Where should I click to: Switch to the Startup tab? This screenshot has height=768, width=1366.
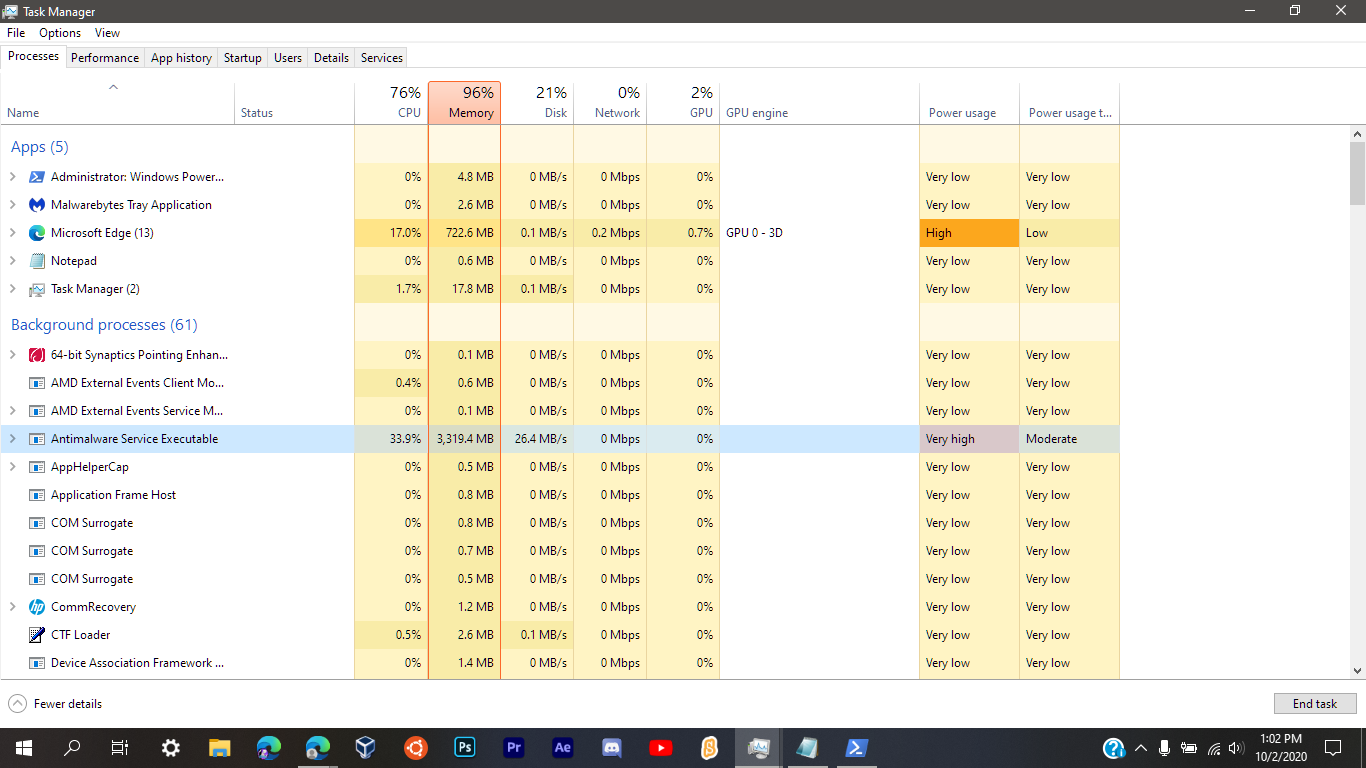(243, 58)
